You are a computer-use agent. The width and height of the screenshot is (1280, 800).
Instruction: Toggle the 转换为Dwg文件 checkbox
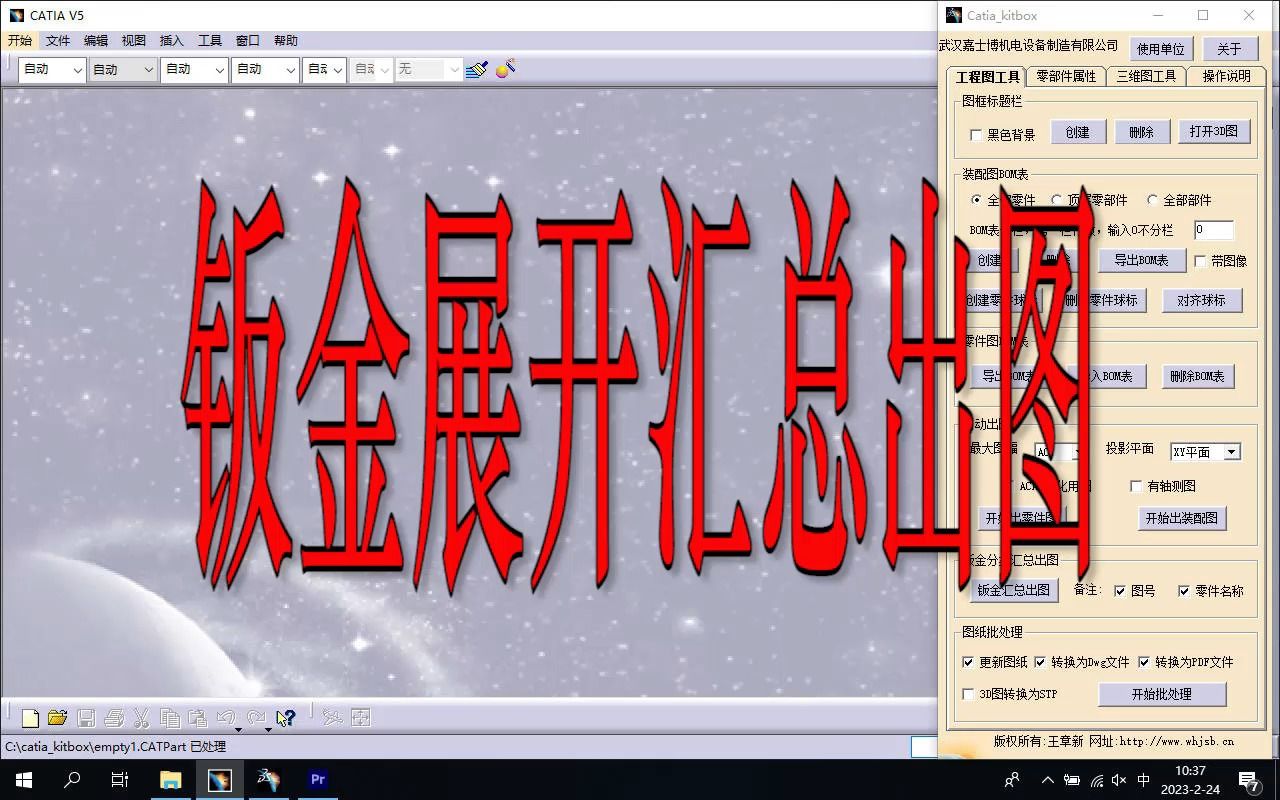pos(1040,662)
